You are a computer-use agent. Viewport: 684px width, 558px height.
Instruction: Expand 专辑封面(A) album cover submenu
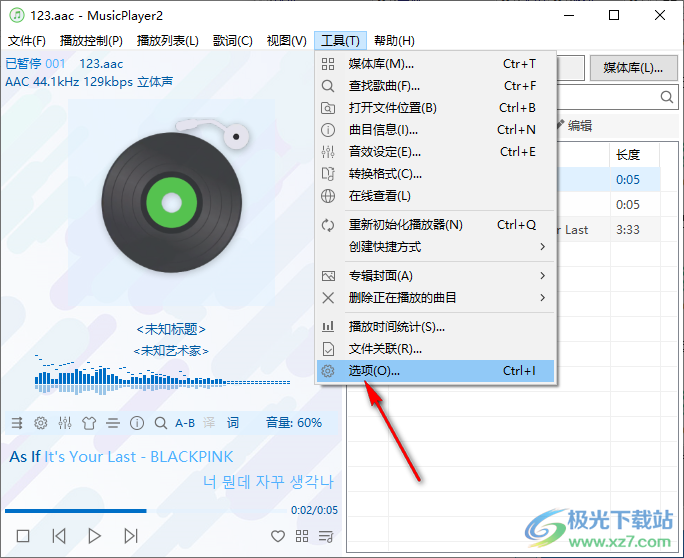(x=435, y=276)
